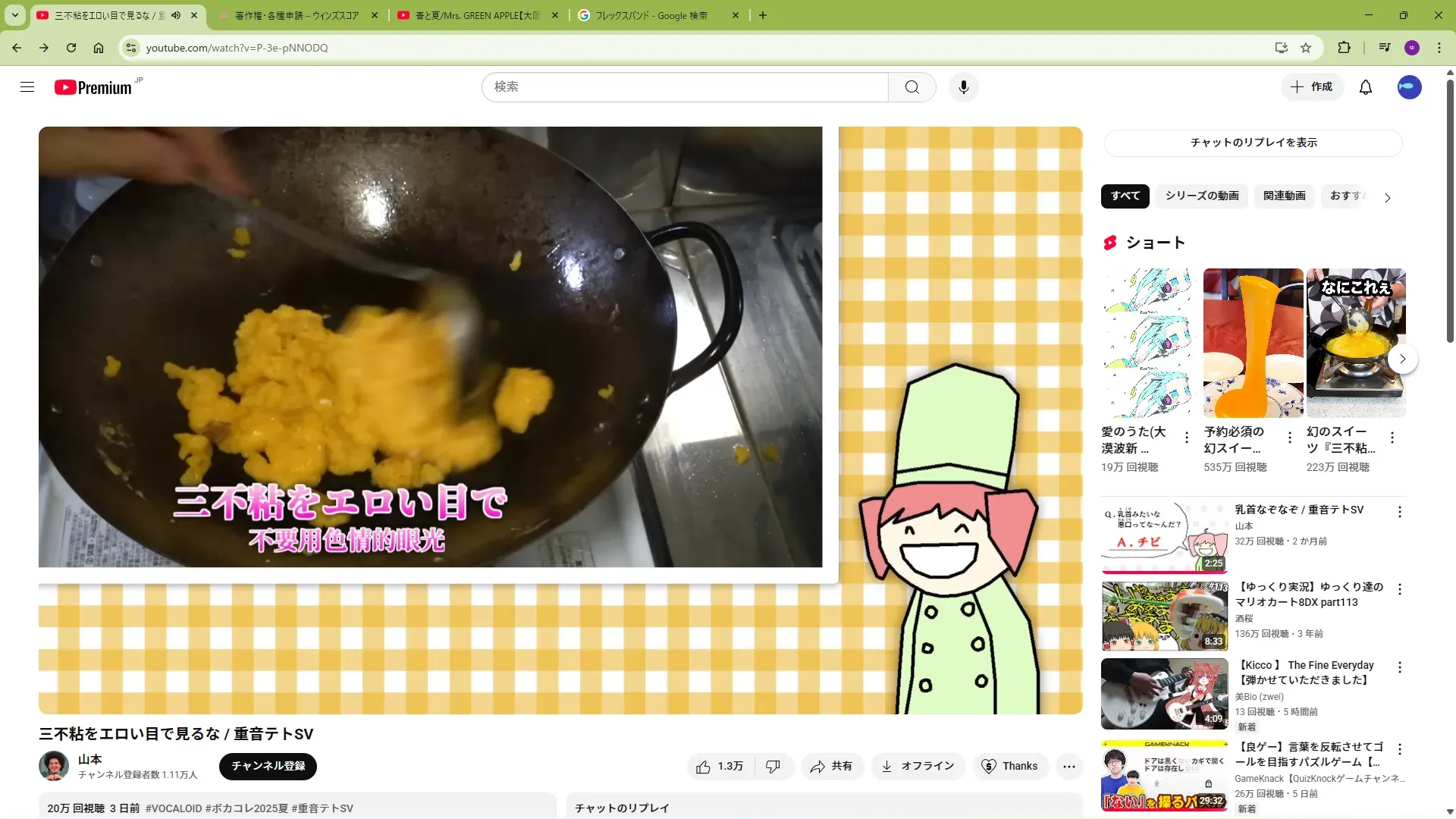1456x819 pixels.
Task: Switch to the Mrs. GREEN APPLE tab
Action: (478, 15)
